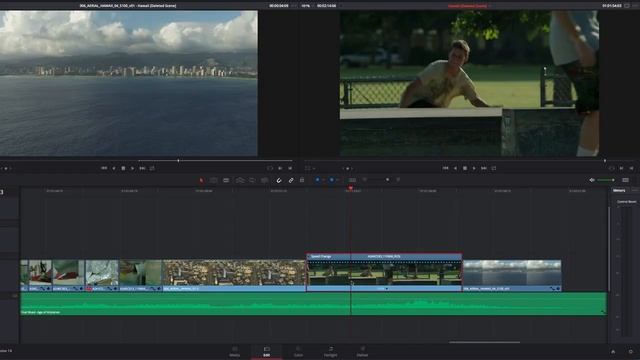This screenshot has height=360, width=640.
Task: Toggle the audio mixer panel icon
Action: pyautogui.click(x=625, y=180)
